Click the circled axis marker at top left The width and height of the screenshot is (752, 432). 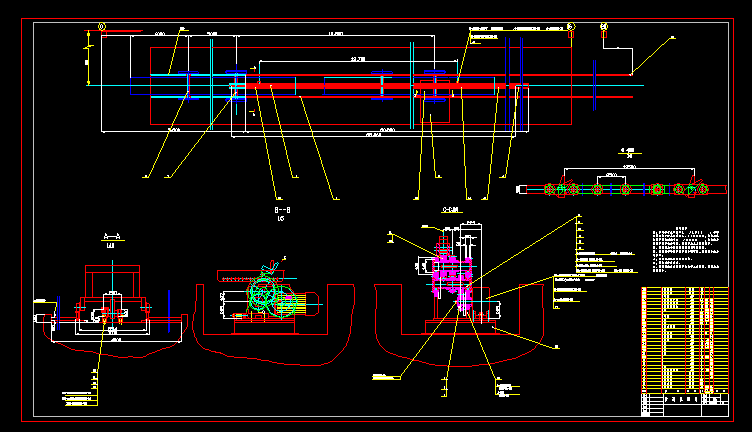102,28
